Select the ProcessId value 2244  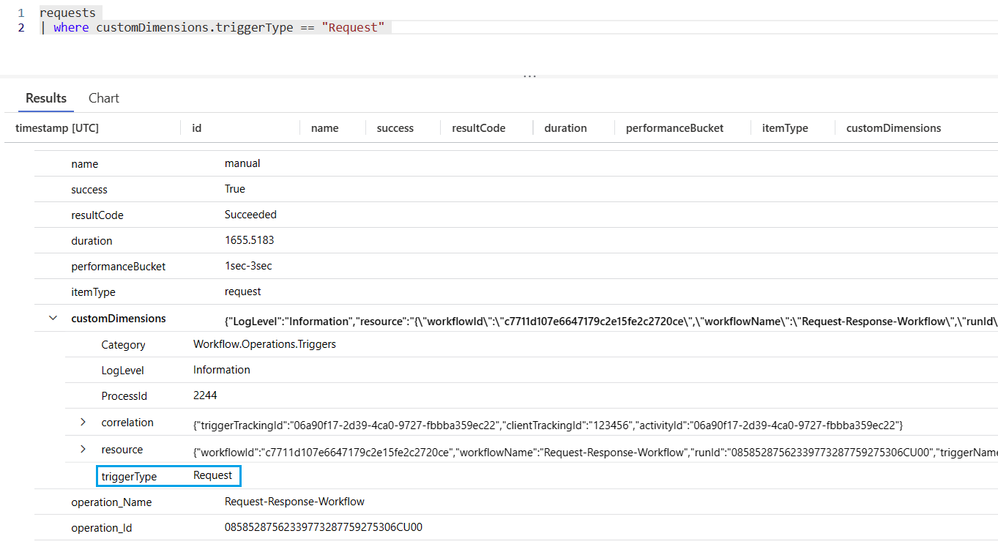click(x=205, y=395)
